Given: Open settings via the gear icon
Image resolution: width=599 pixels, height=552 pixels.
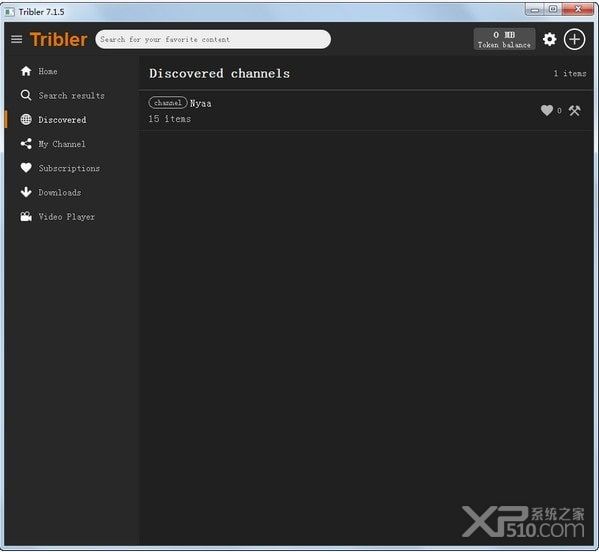Looking at the screenshot, I should [x=549, y=39].
